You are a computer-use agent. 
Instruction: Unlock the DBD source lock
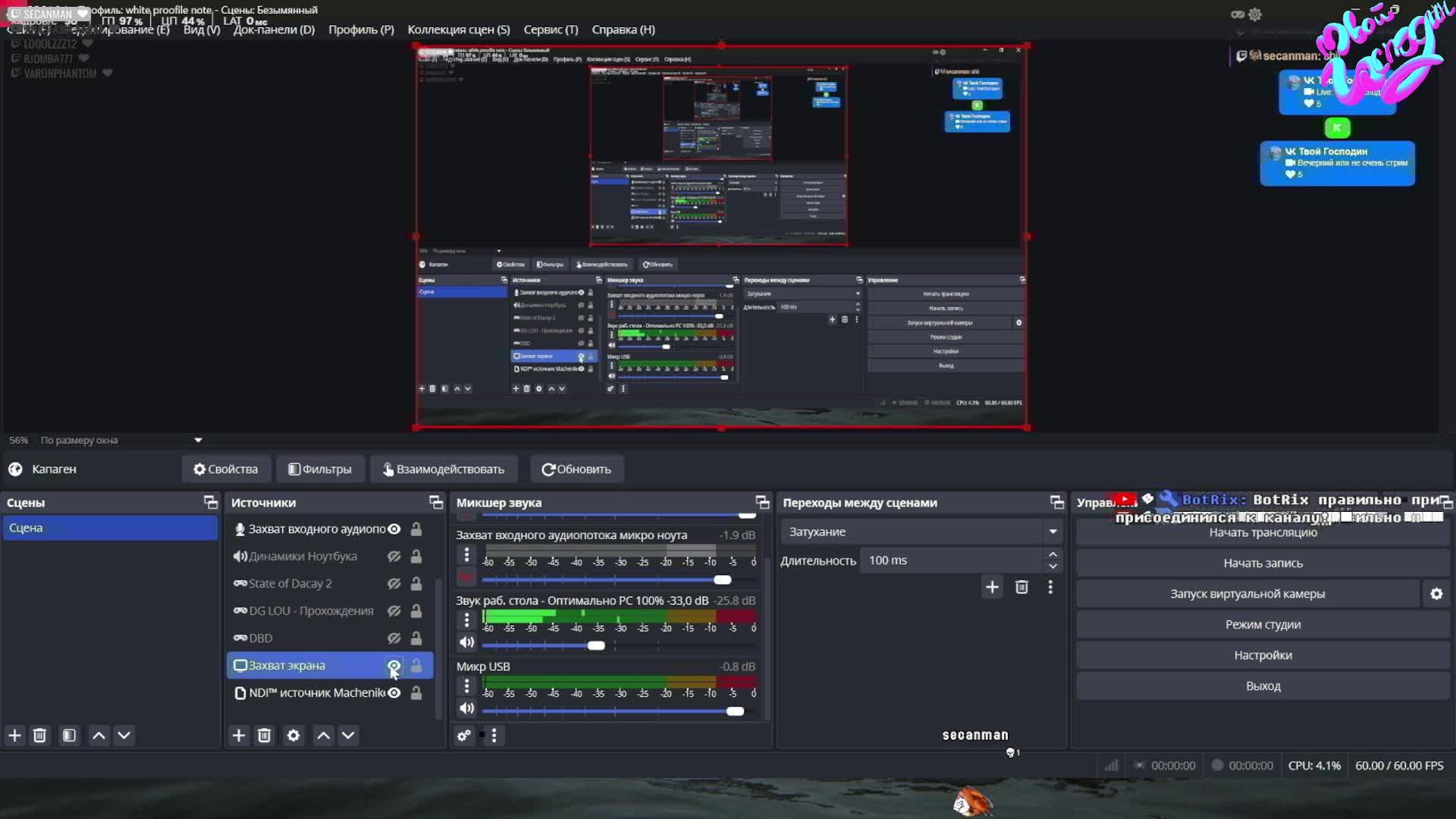pos(416,638)
